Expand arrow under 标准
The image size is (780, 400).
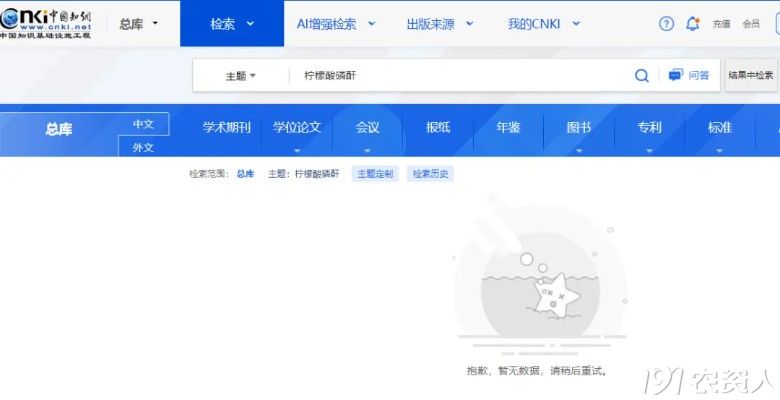pos(719,150)
